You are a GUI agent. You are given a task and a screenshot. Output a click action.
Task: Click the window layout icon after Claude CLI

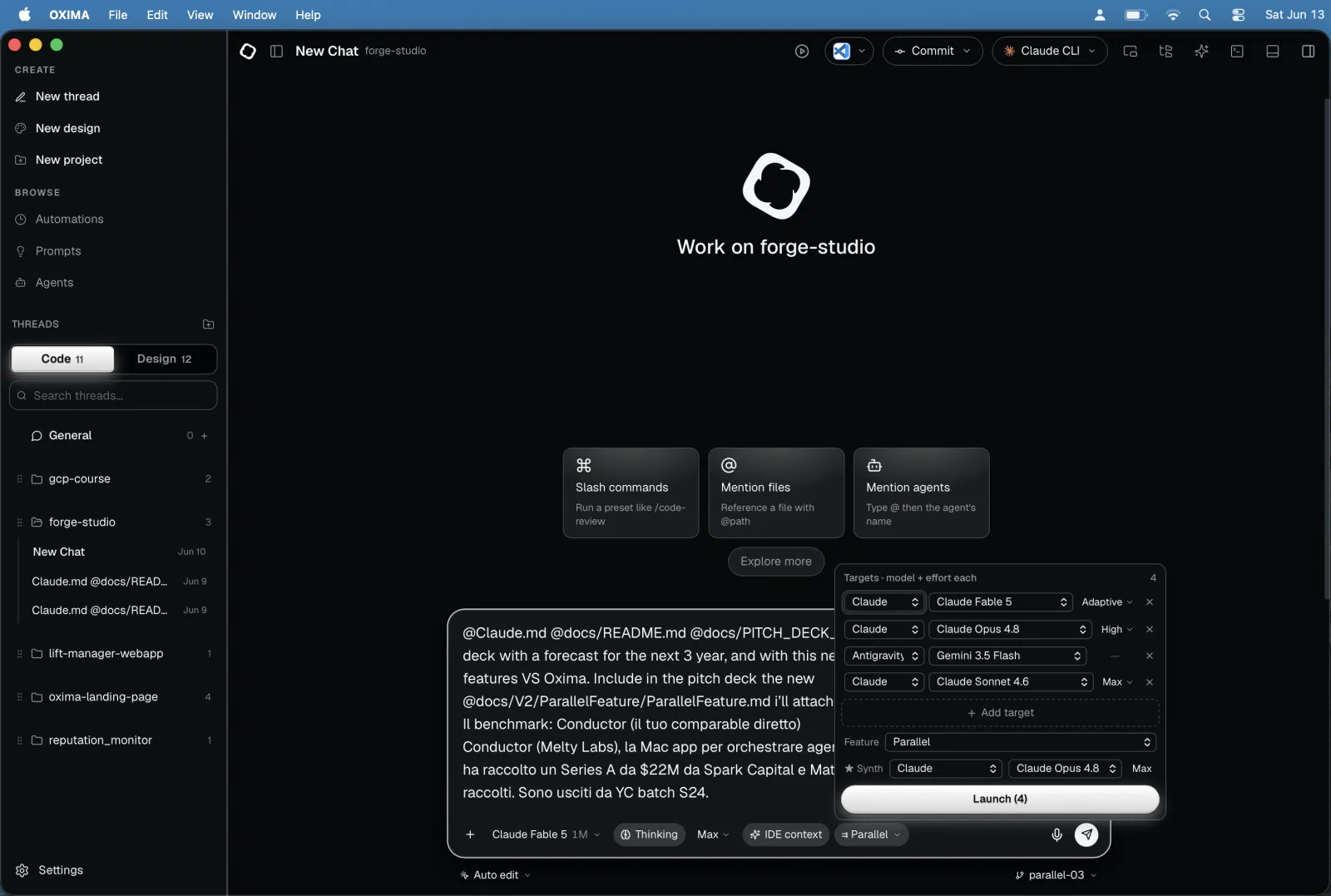click(x=1130, y=52)
